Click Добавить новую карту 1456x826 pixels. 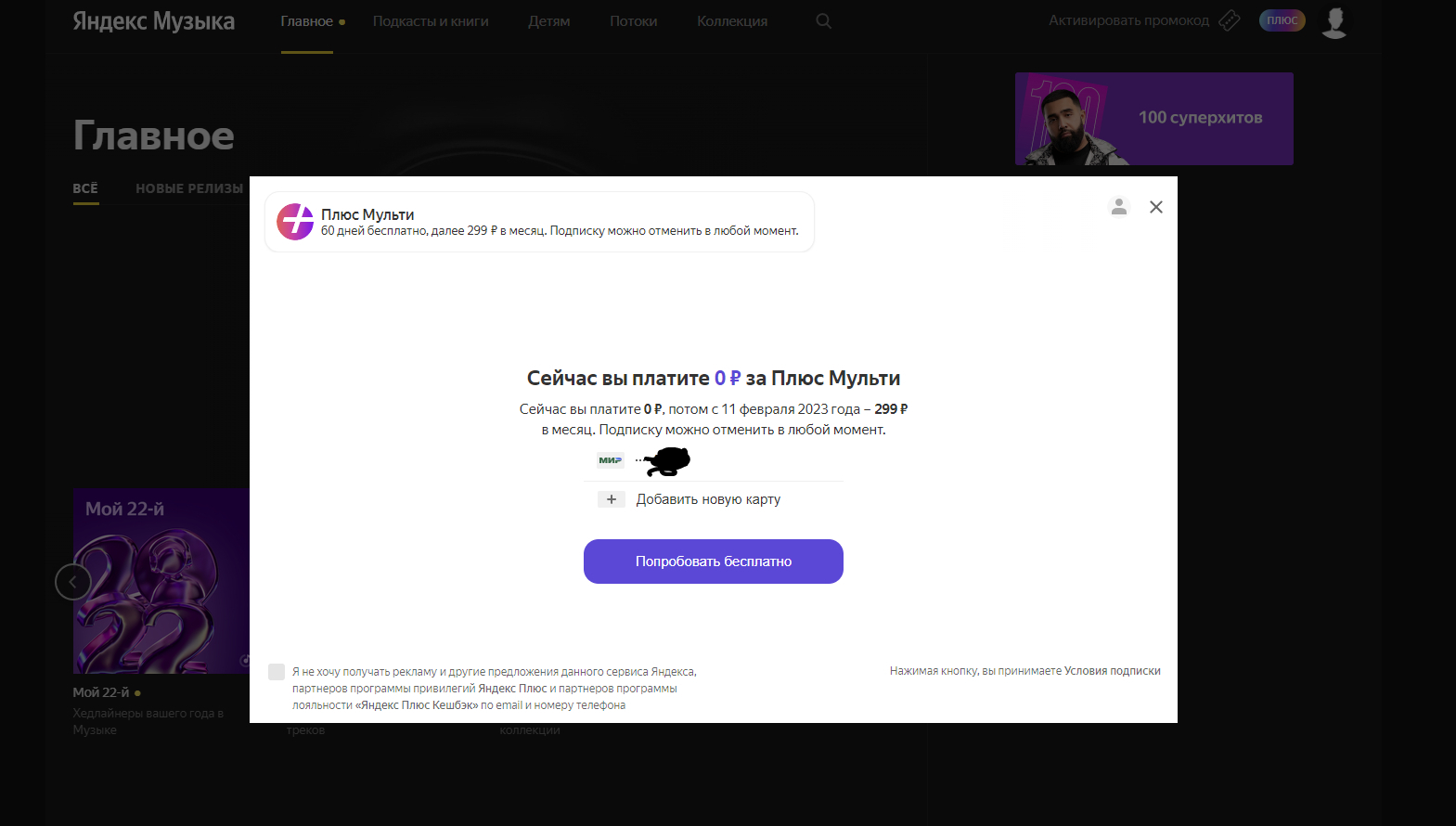pyautogui.click(x=708, y=499)
